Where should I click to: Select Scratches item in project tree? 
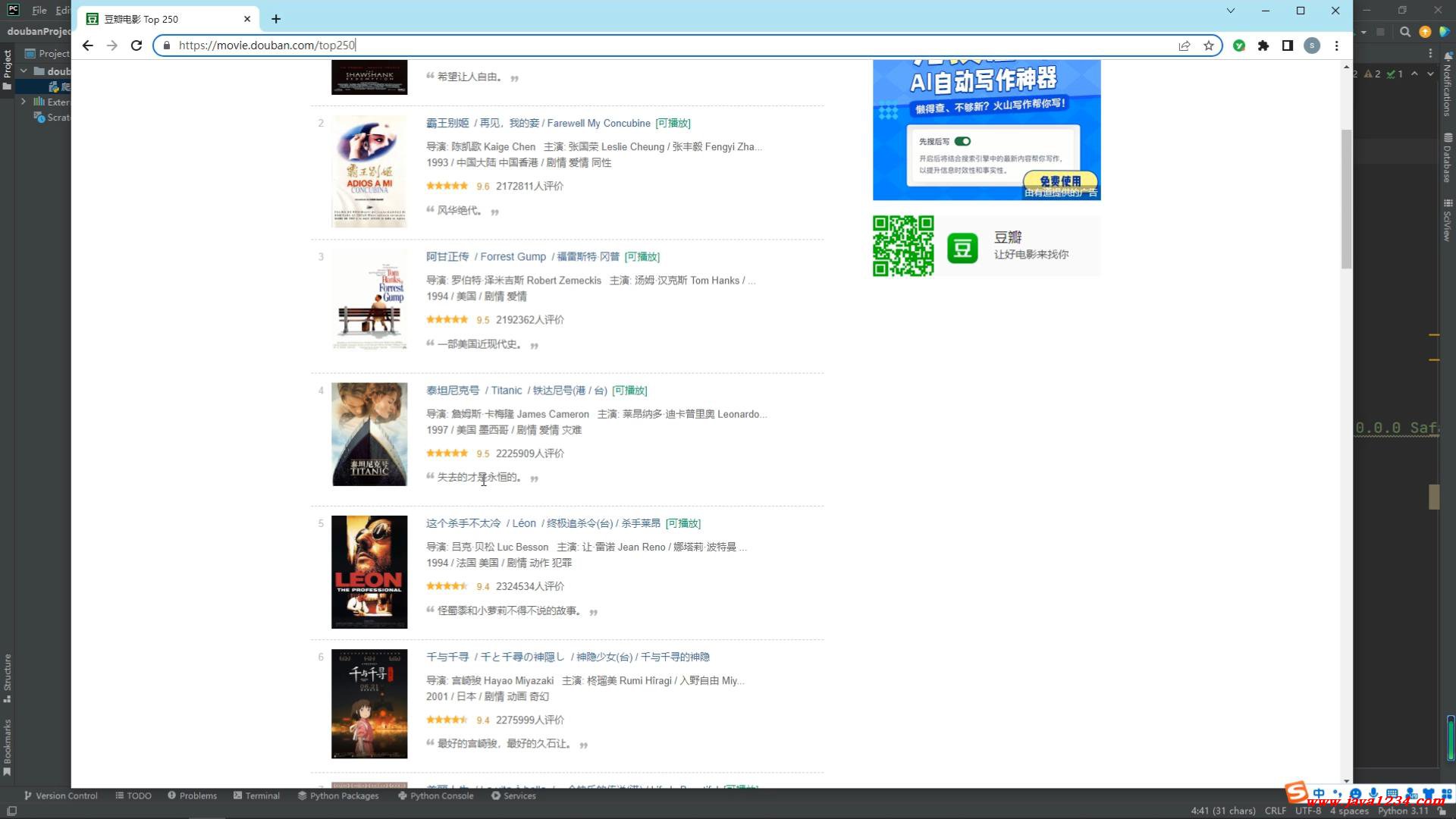52,118
